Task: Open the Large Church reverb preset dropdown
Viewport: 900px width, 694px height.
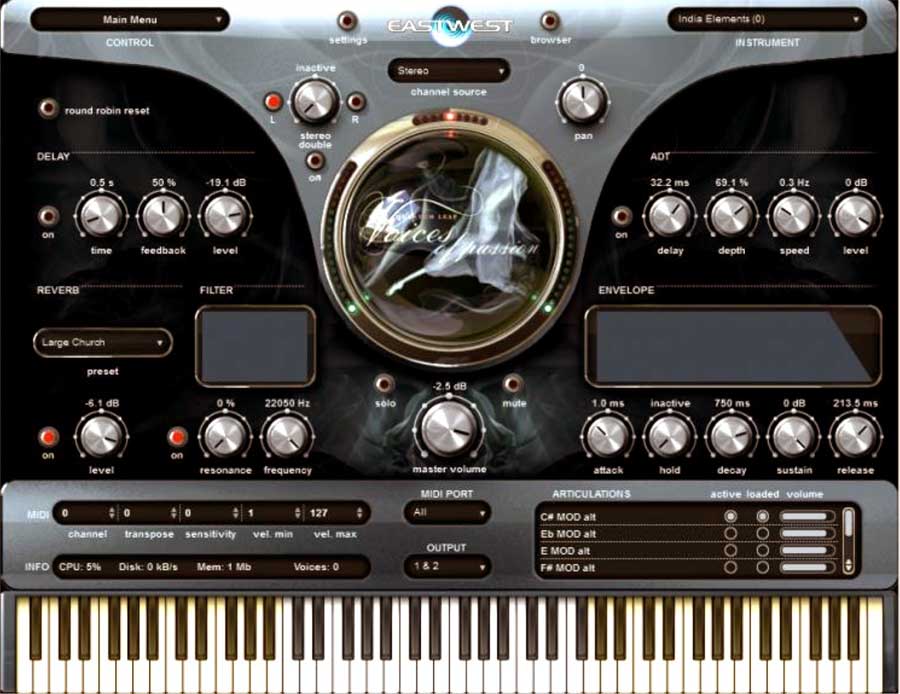Action: (103, 343)
